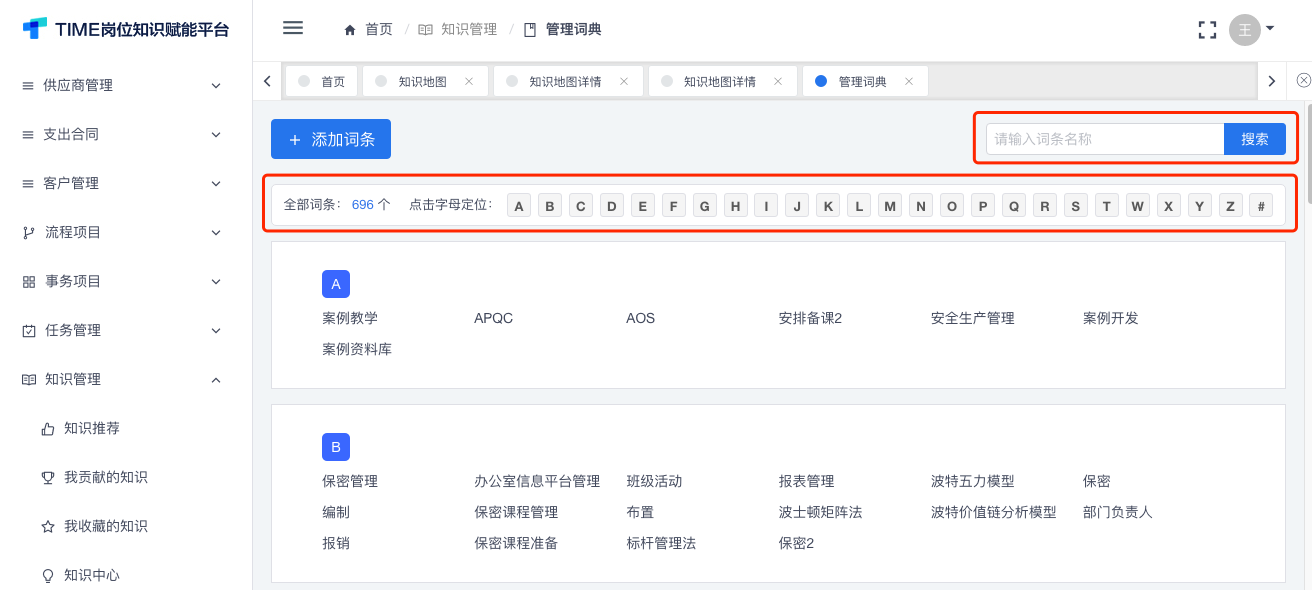Expand 支出合同 menu chevron
The width and height of the screenshot is (1312, 590).
point(216,134)
